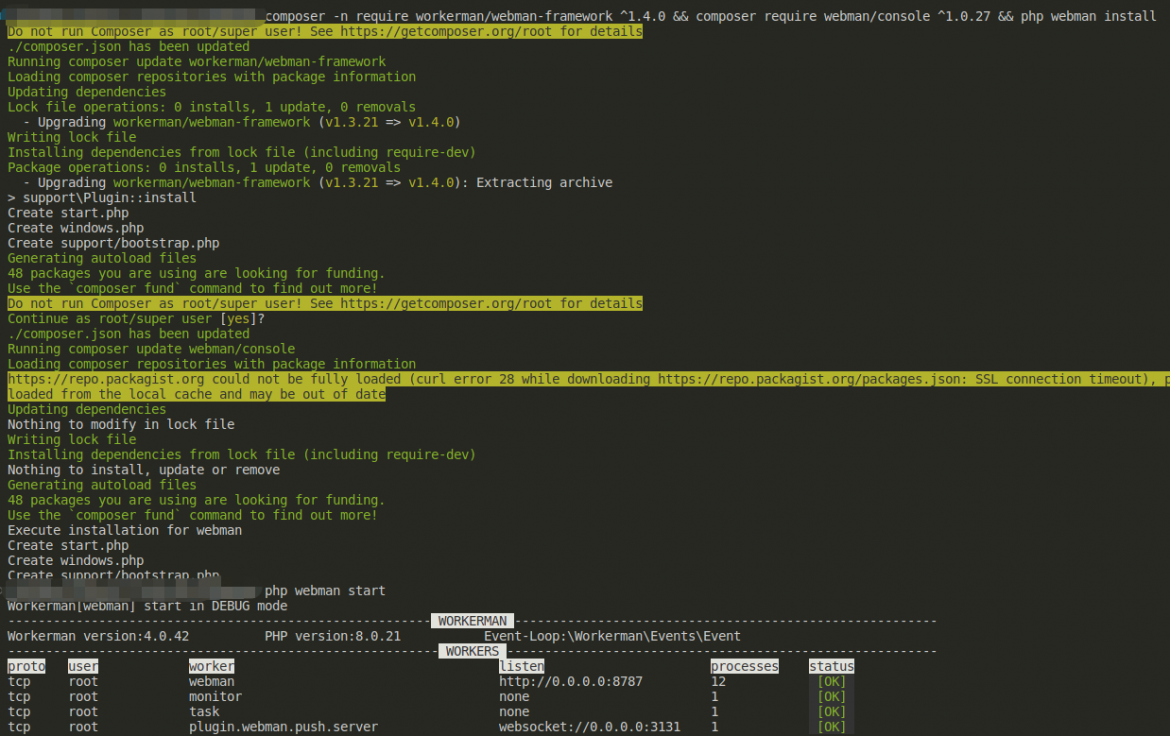Viewport: 1170px width, 736px height.
Task: Click the http://0.0.0.0:8787 listen address
Action: pyautogui.click(x=571, y=682)
